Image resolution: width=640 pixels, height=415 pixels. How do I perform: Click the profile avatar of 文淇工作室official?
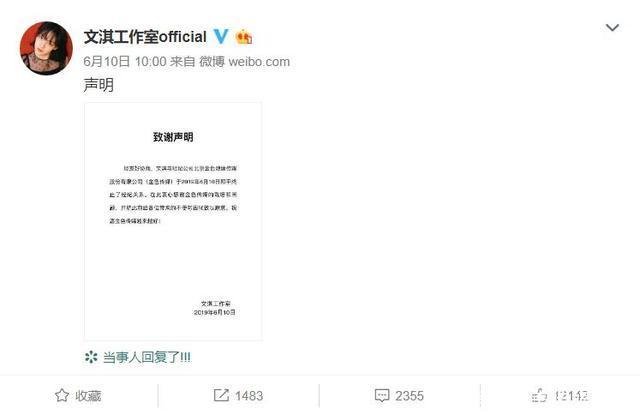tap(46, 48)
